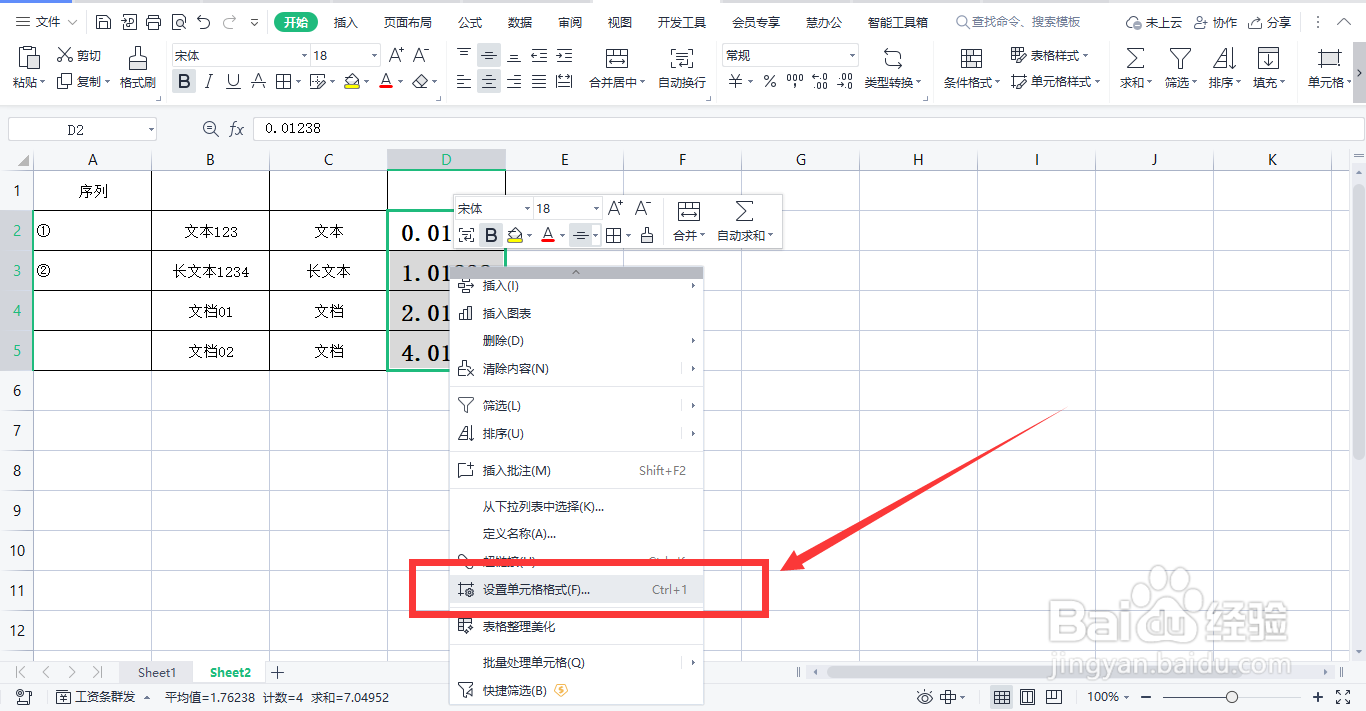Open the Page Layout (页面布局) tab

pos(408,22)
